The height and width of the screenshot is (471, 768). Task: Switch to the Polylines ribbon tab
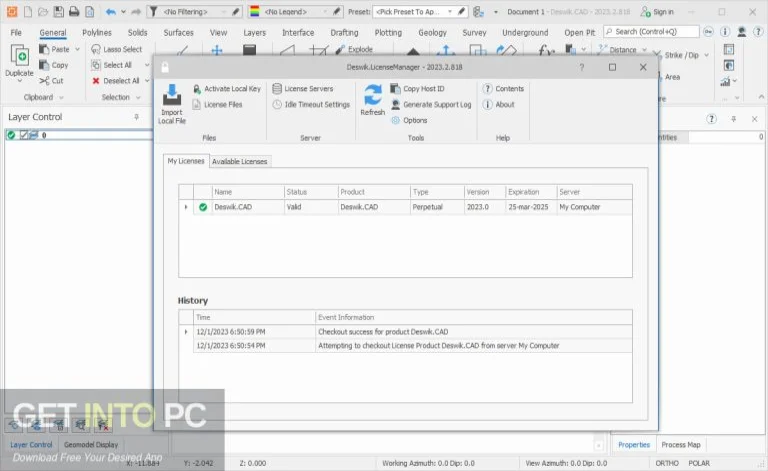[x=97, y=32]
